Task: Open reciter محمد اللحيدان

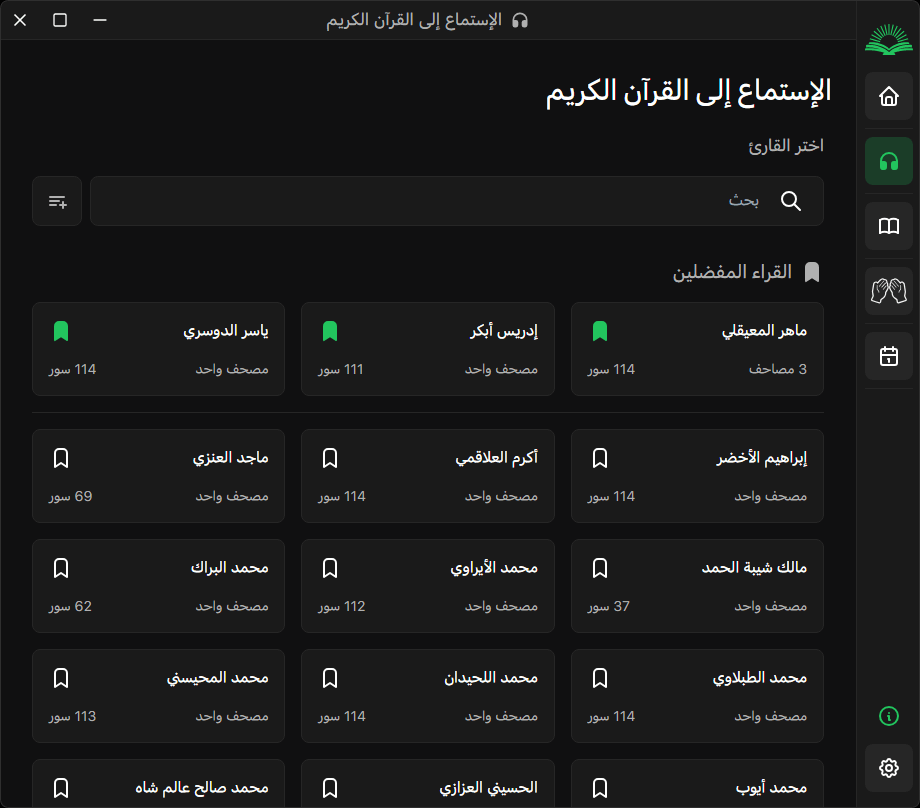Action: 428,696
